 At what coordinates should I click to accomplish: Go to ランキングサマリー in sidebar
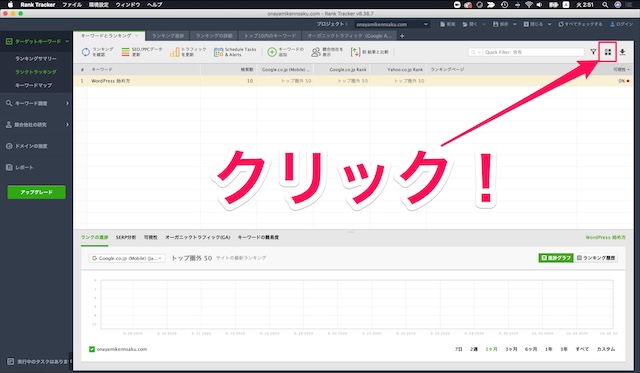click(x=36, y=59)
